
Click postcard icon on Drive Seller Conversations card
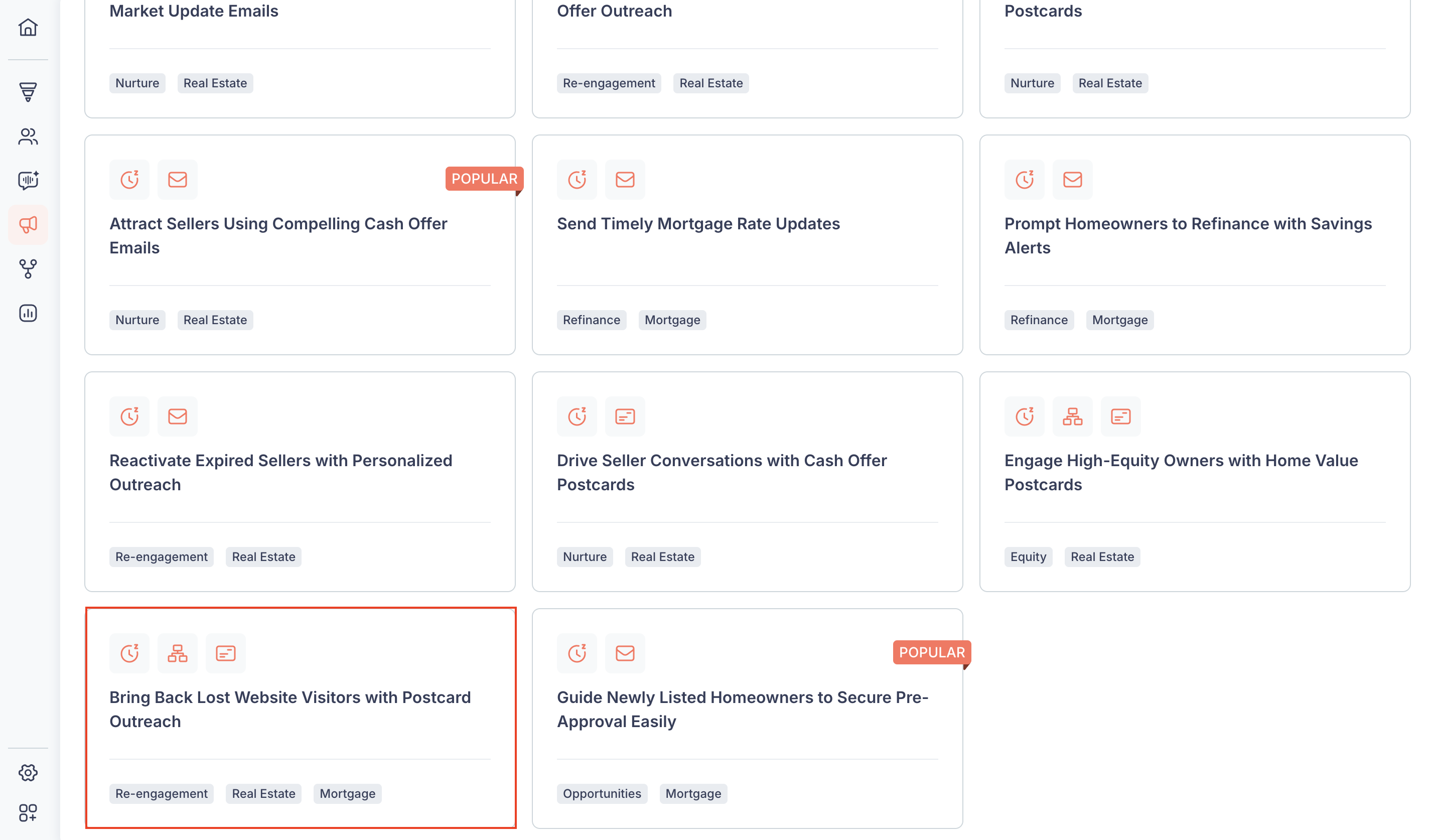[x=625, y=416]
